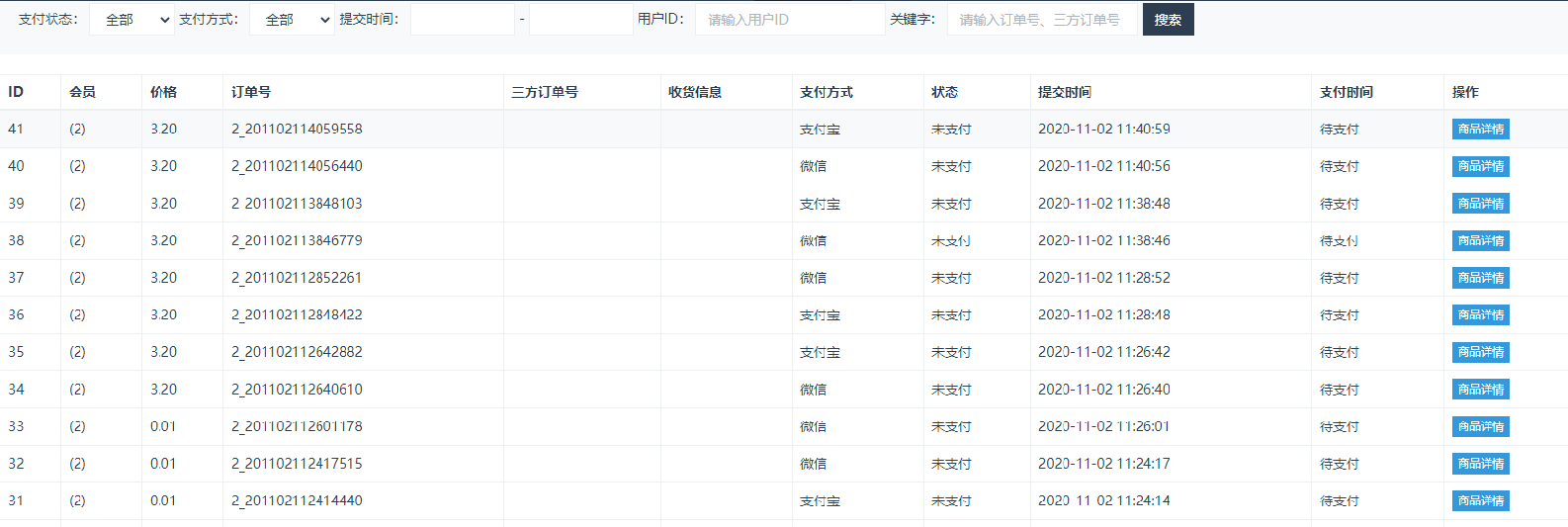
Task: View 商品详情 for order ID 34
Action: pyautogui.click(x=1480, y=390)
